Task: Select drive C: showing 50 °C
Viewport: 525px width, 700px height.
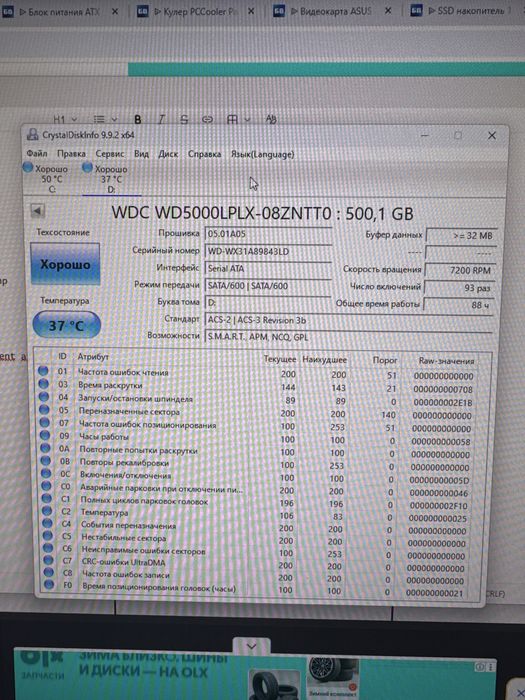Action: tap(46, 179)
